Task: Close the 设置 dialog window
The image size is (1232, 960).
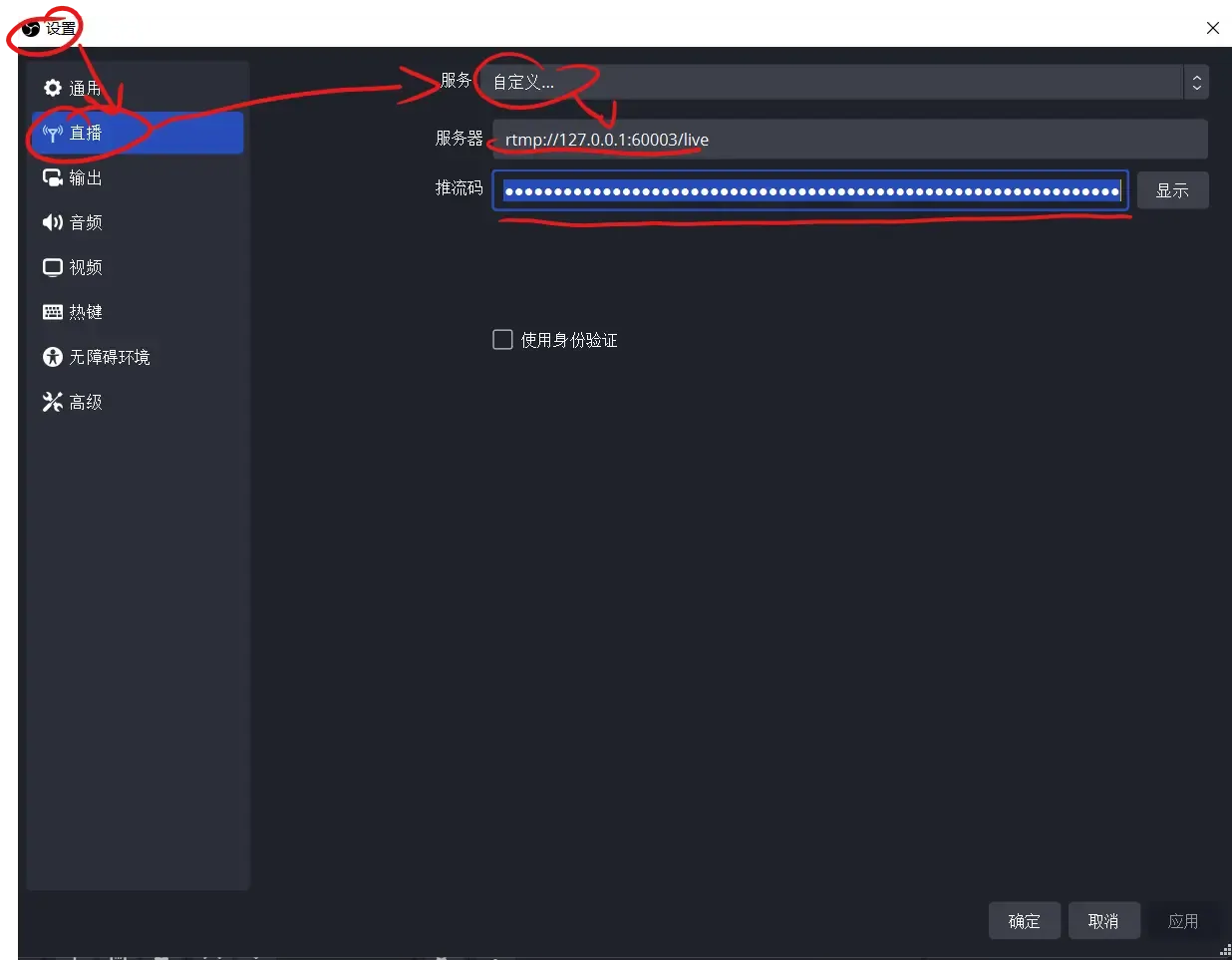Action: (x=1213, y=28)
